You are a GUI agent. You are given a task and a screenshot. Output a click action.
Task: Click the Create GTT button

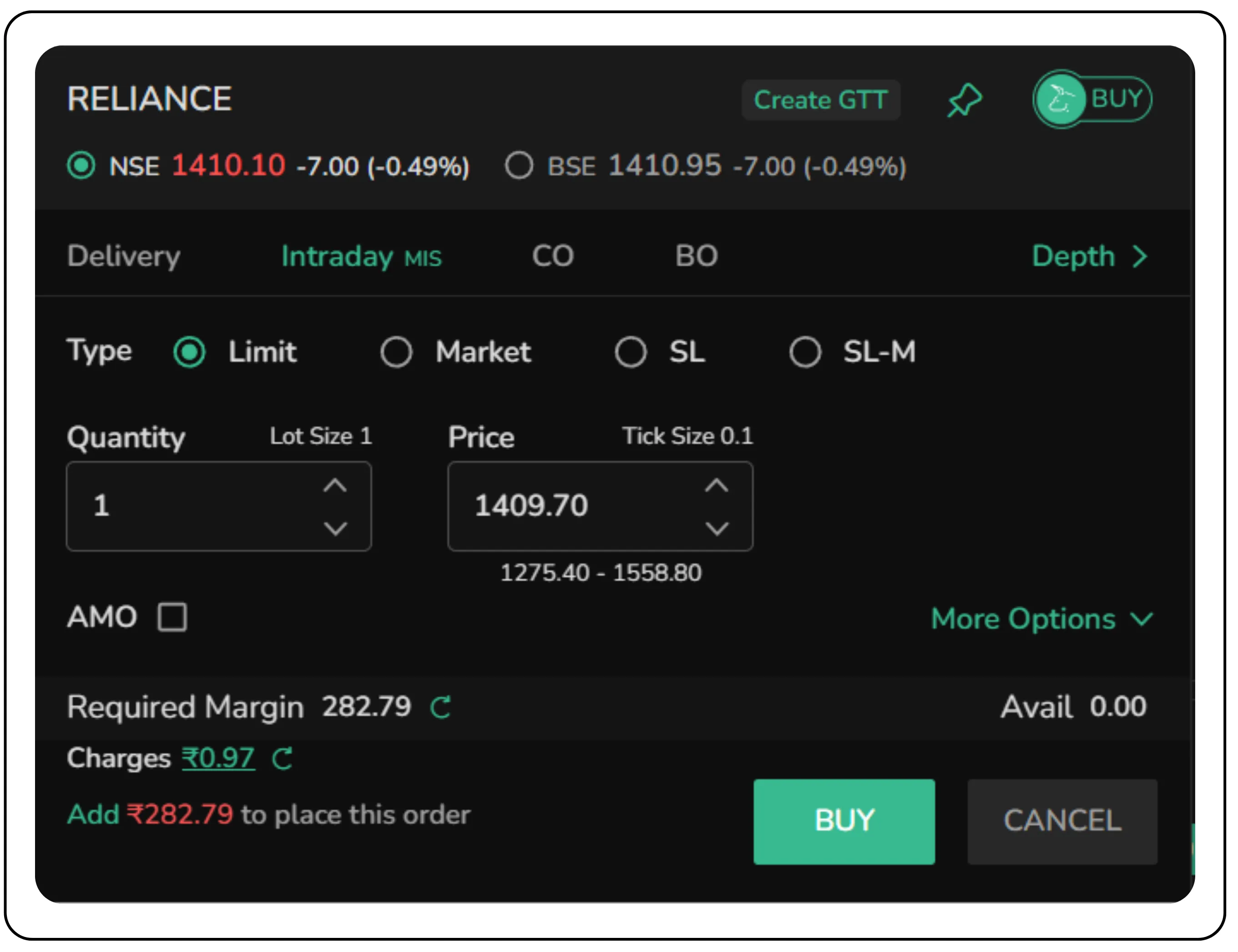coord(821,100)
